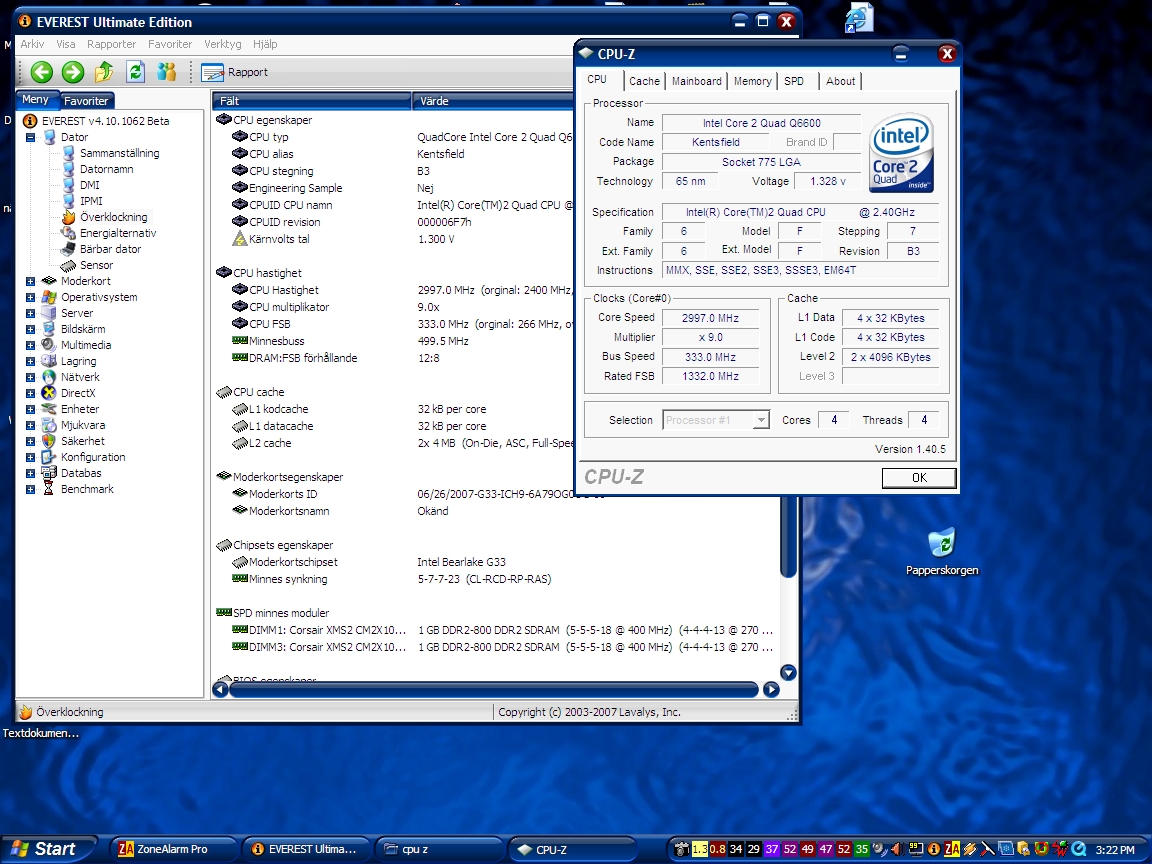
Task: Click the Up level arrow icon in toolbar
Action: pos(104,72)
